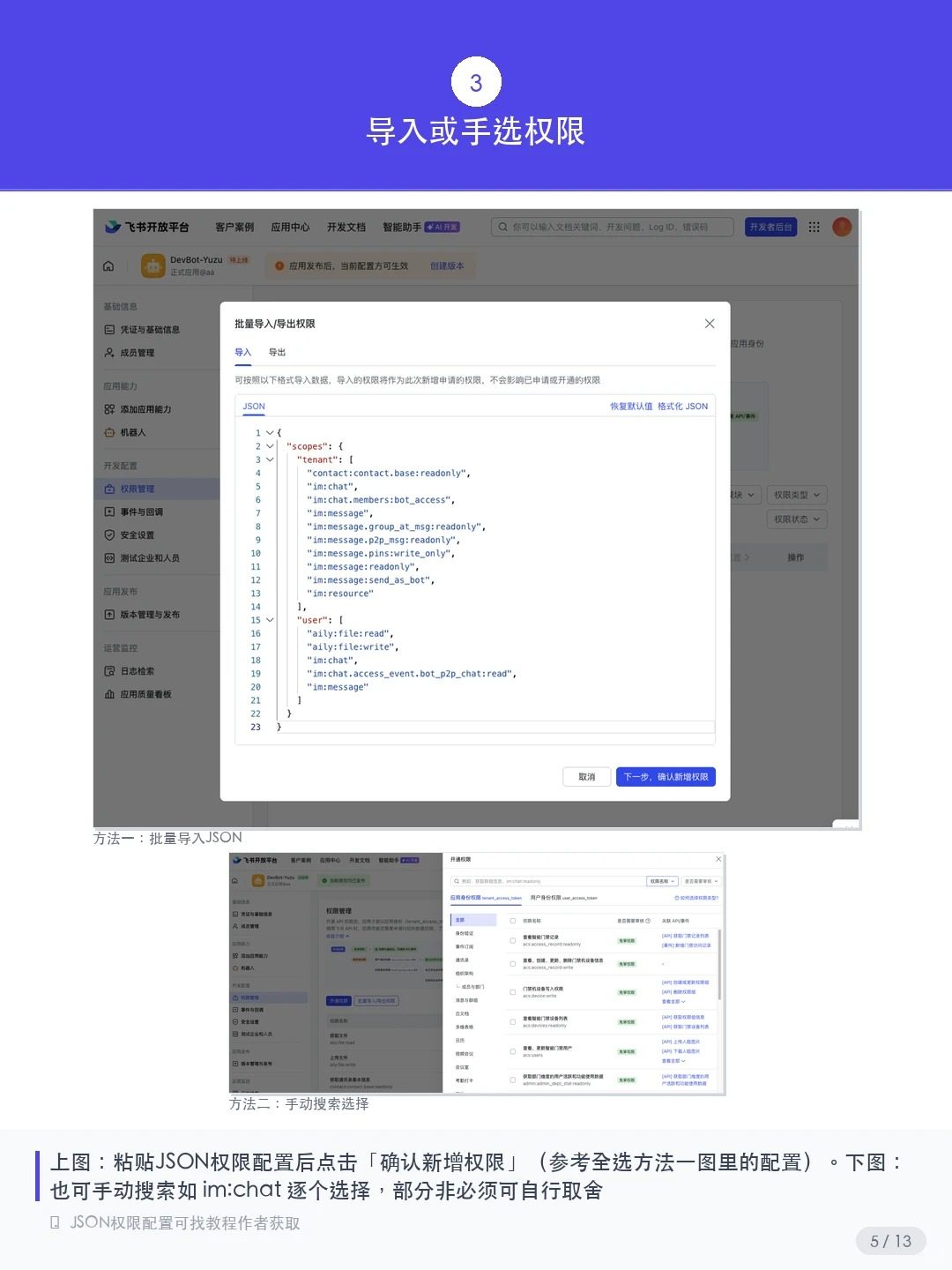Click the 日志检索 sidebar icon

pos(109,671)
